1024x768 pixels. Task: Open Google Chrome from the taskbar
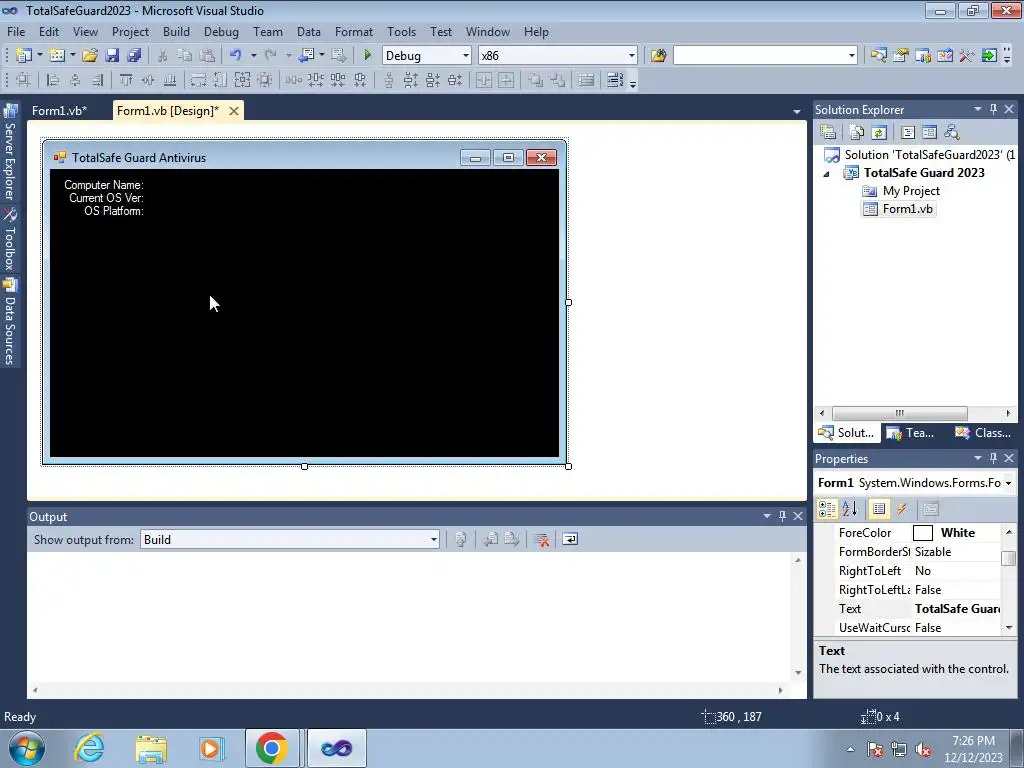[x=272, y=748]
